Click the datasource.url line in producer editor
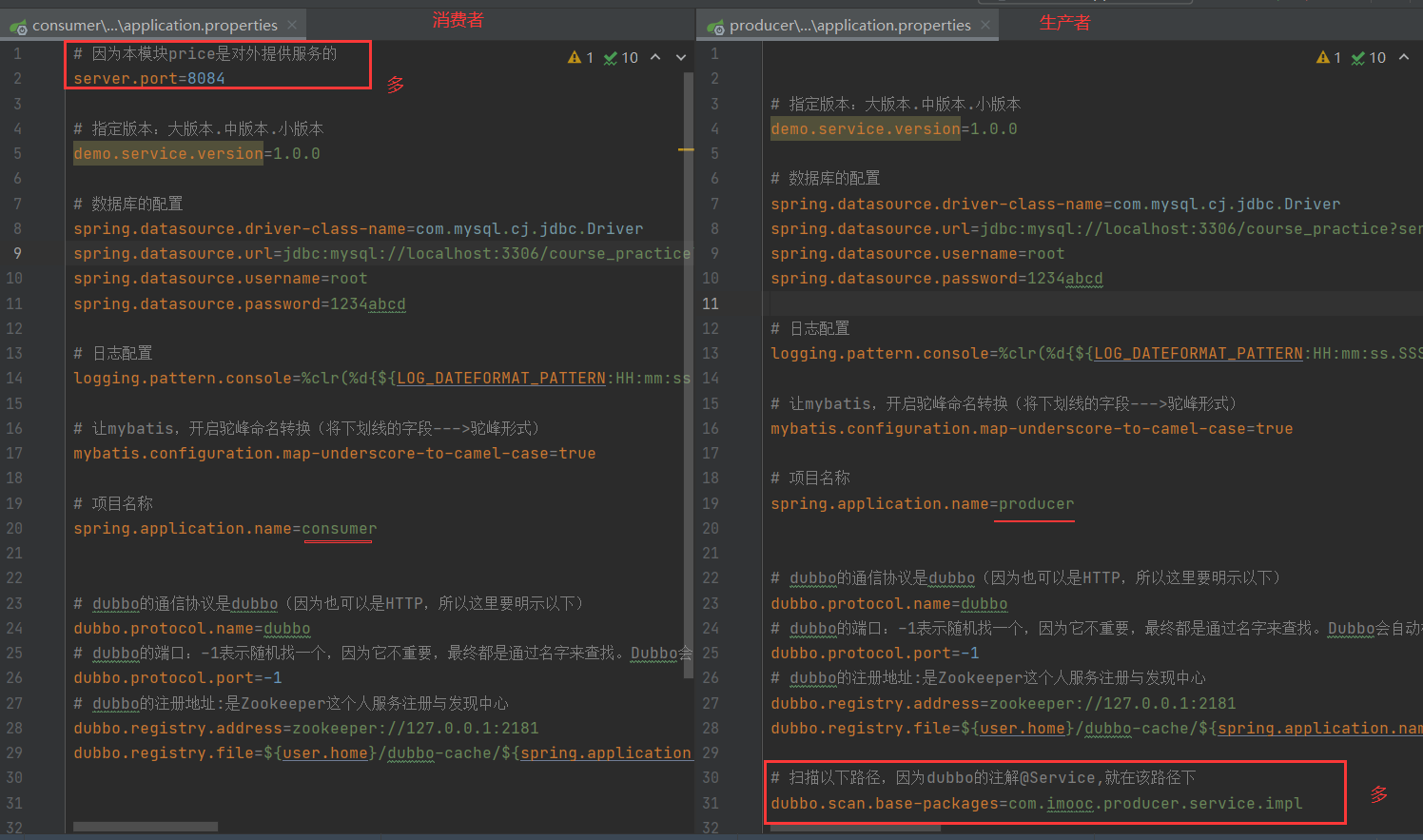The width and height of the screenshot is (1423, 840). coord(1097,229)
